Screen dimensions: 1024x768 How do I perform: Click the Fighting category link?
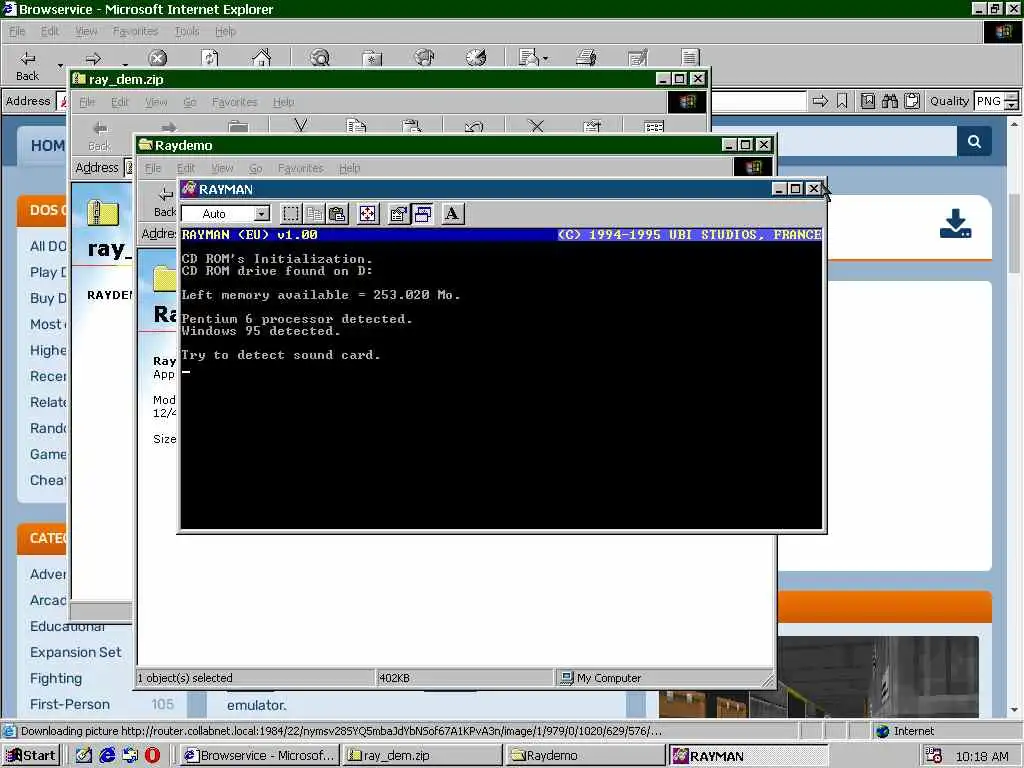coord(56,679)
